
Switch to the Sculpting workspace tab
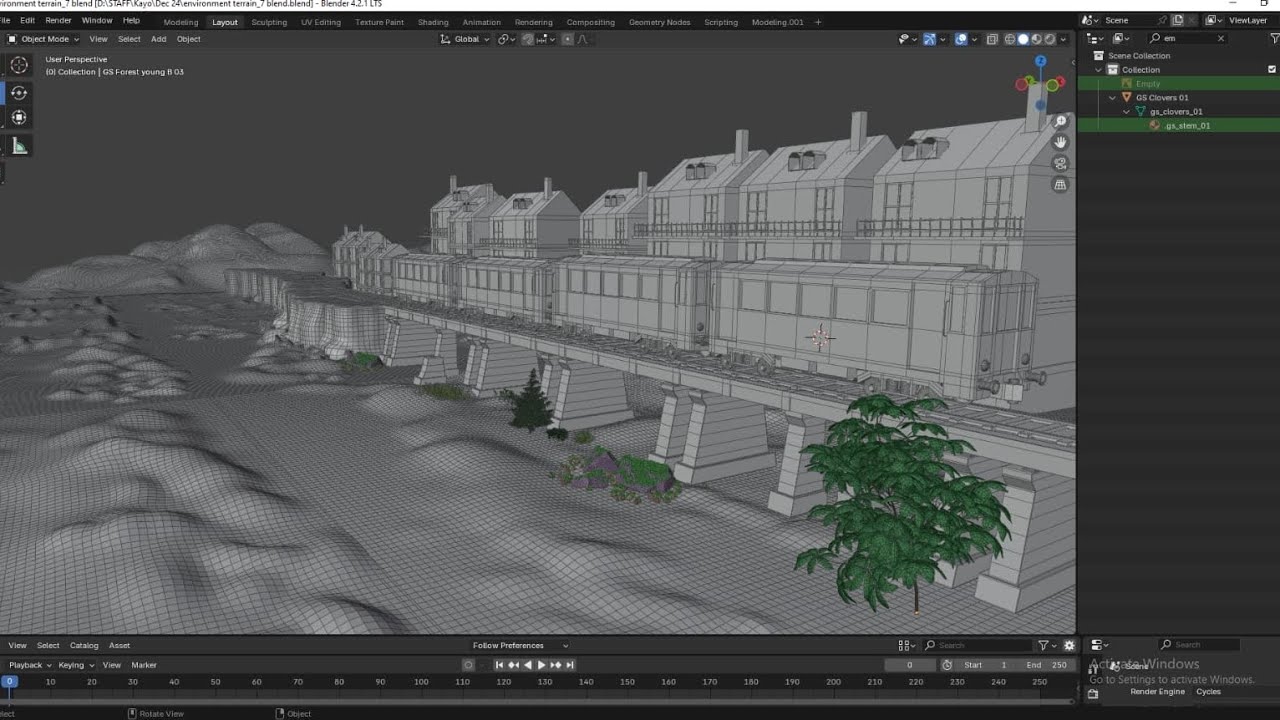[x=269, y=22]
